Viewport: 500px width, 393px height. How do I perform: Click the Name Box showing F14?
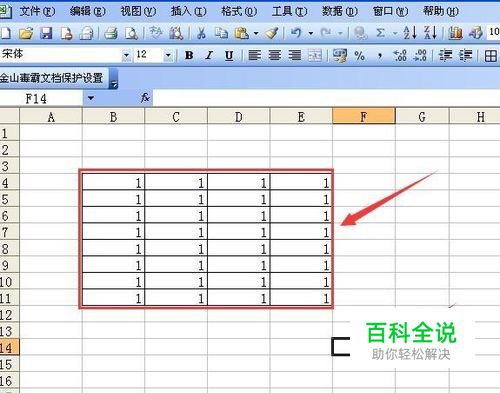click(x=41, y=98)
